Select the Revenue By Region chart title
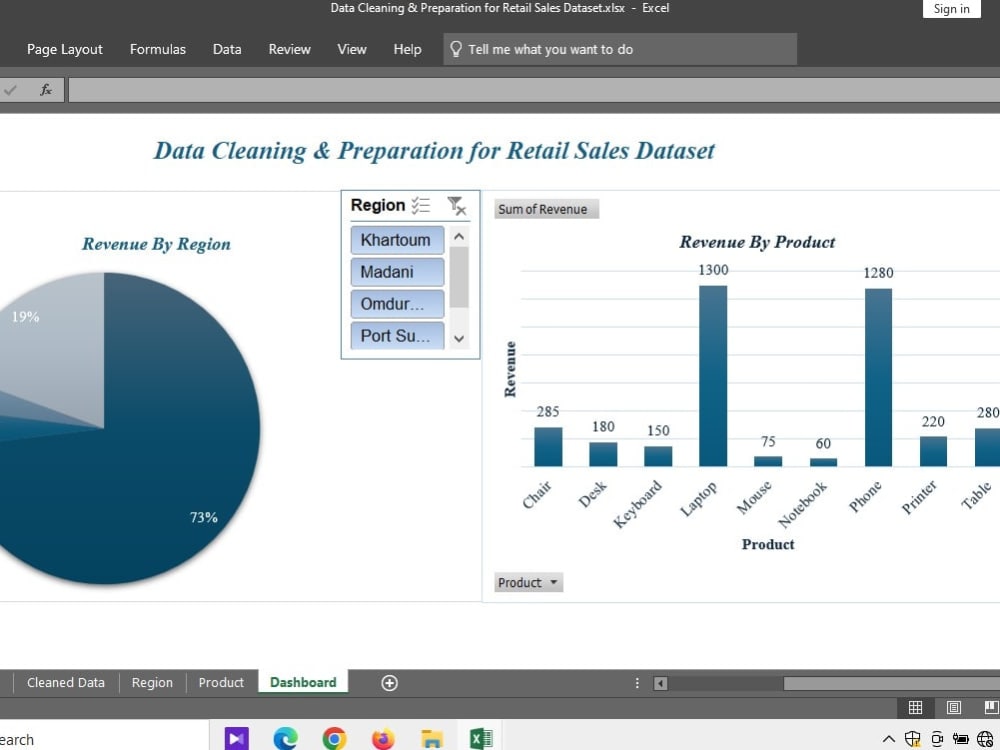 pos(156,244)
